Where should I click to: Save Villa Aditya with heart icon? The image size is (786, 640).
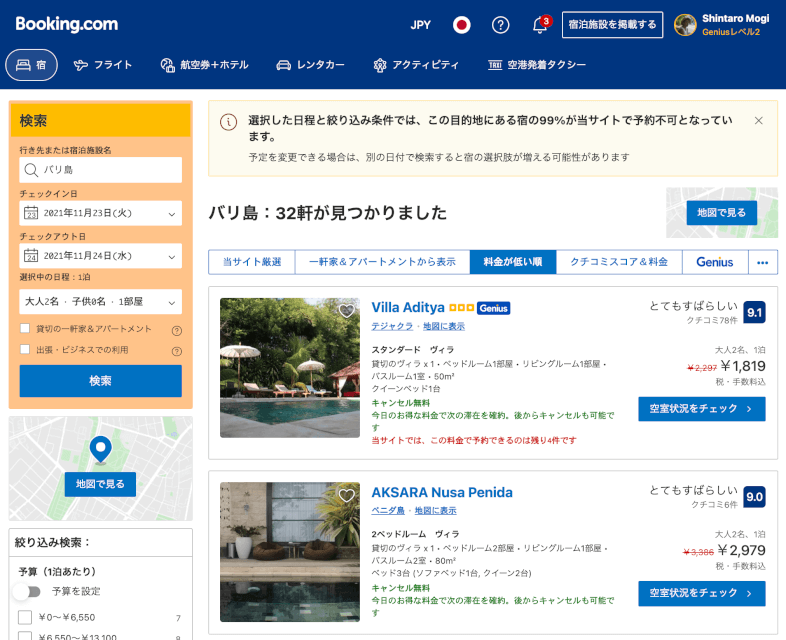pyautogui.click(x=346, y=311)
